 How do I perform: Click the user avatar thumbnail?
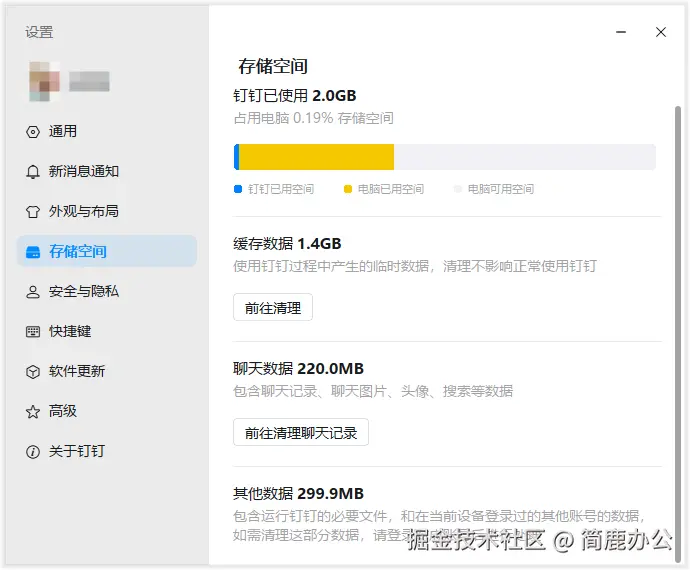tap(43, 82)
